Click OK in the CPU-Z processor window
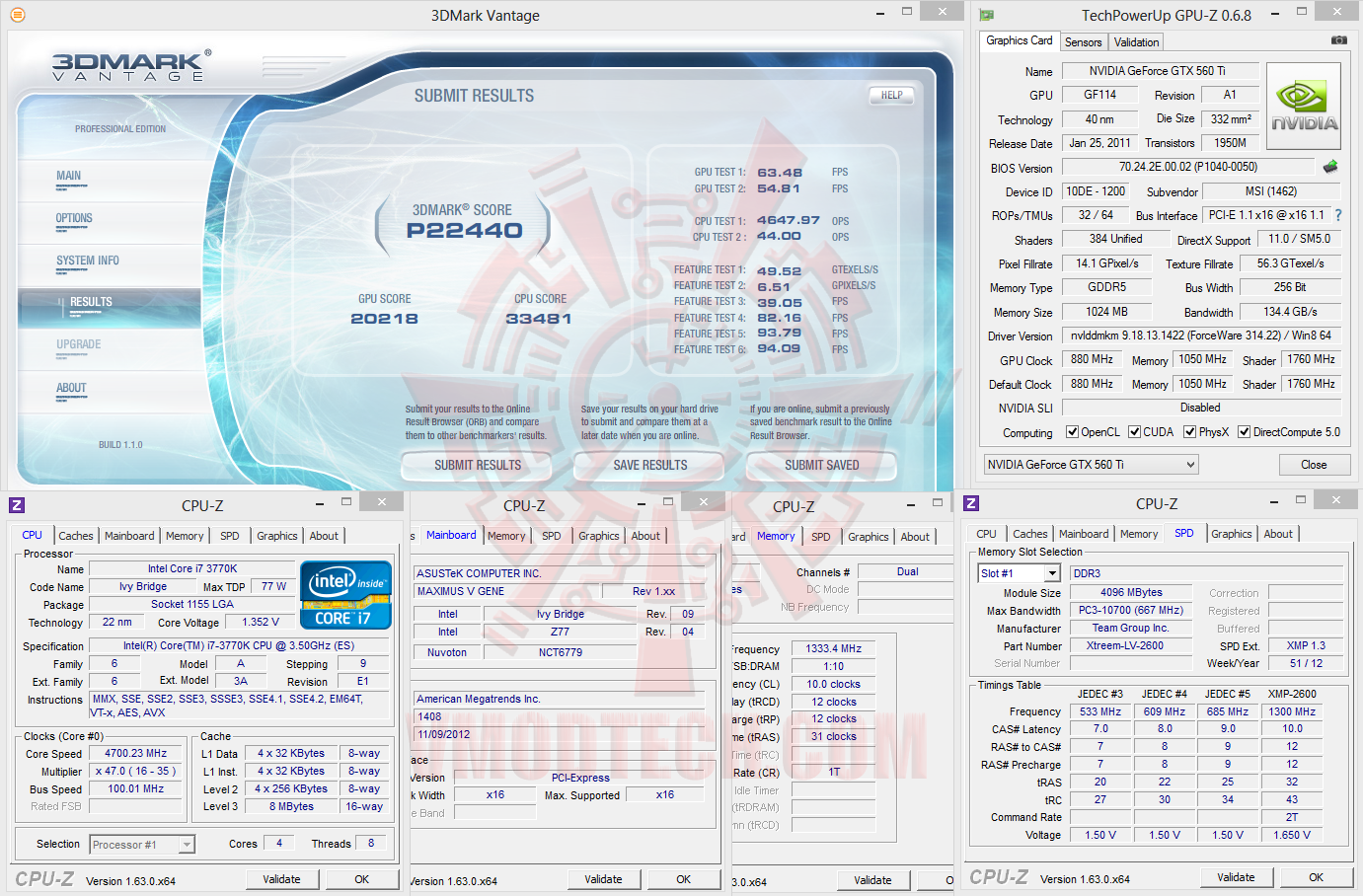This screenshot has width=1363, height=896. 362,879
